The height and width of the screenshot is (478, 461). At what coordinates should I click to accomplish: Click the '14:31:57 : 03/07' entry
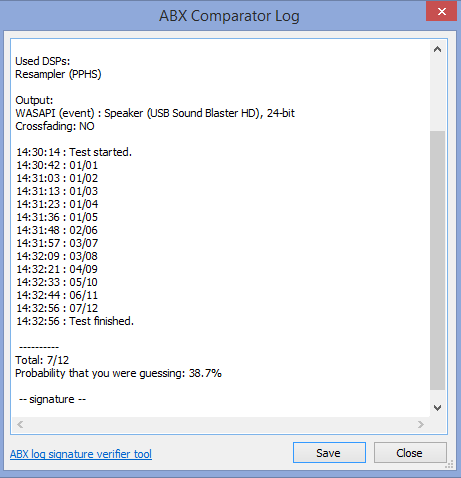[57, 243]
